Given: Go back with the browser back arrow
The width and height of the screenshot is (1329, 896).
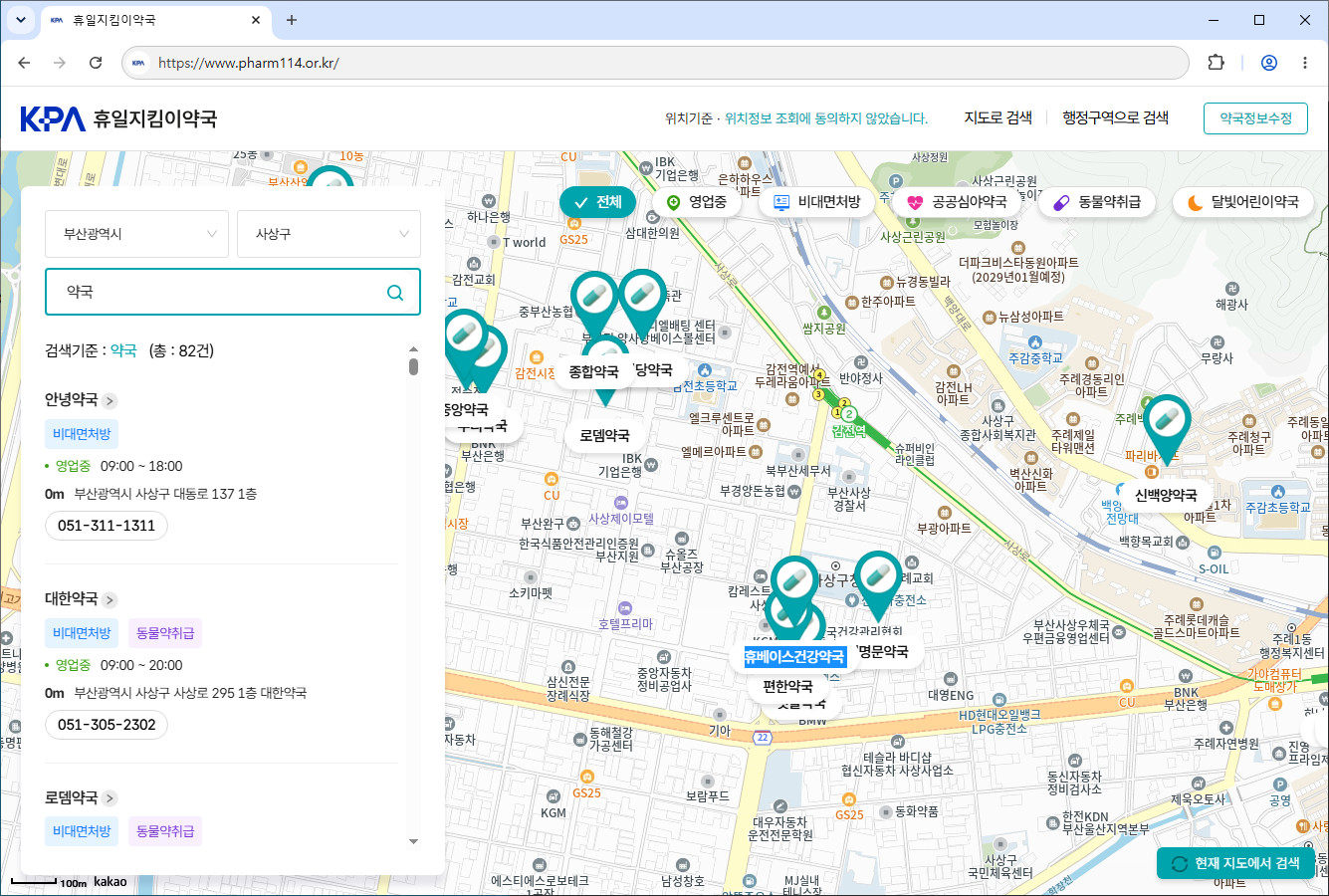Looking at the screenshot, I should [x=24, y=63].
